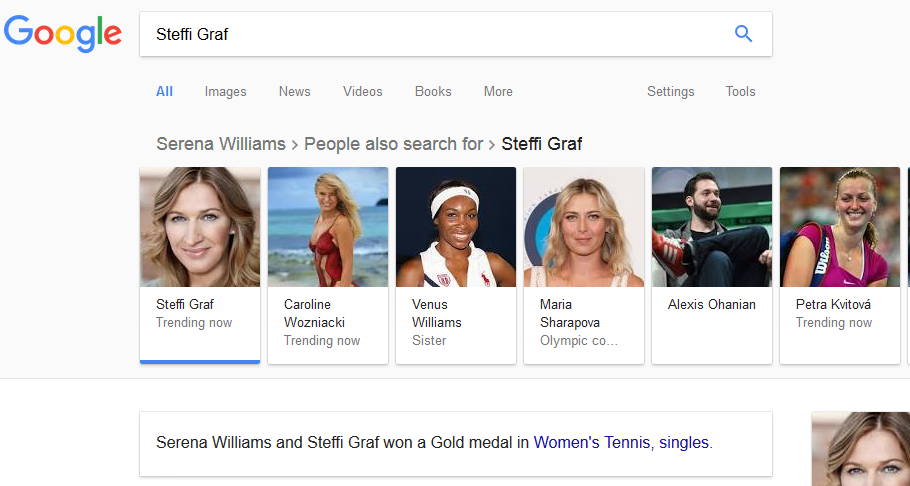This screenshot has width=910, height=486.
Task: Expand the More search options menu
Action: tap(498, 91)
